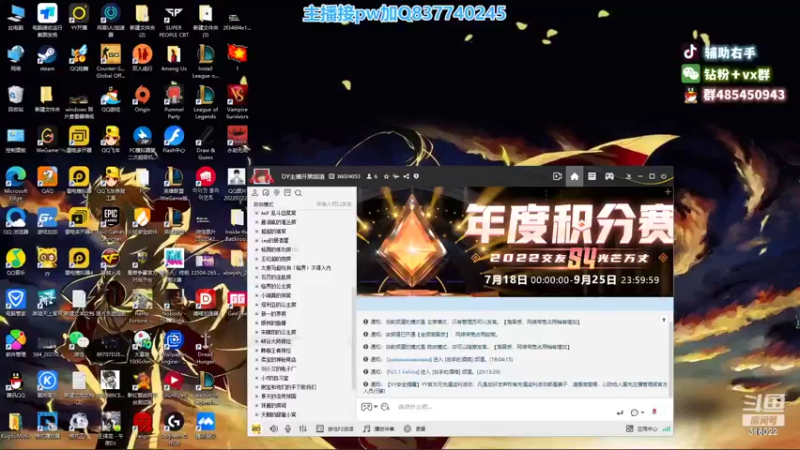Click the annual points tournament banner
The width and height of the screenshot is (800, 450).
click(515, 241)
